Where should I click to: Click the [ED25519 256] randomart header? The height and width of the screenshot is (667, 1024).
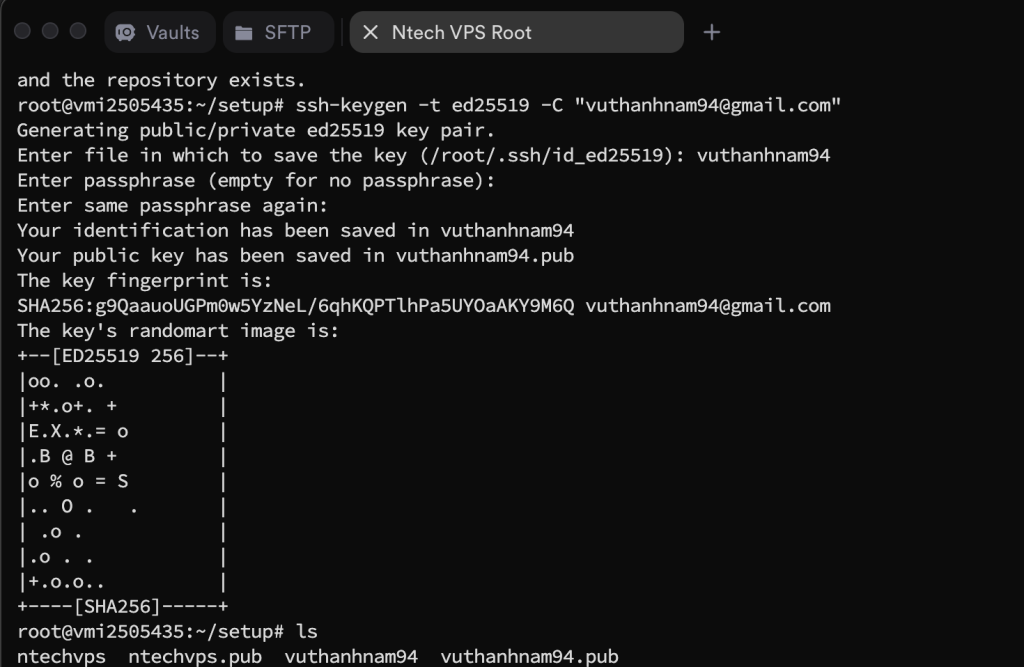[x=123, y=356]
